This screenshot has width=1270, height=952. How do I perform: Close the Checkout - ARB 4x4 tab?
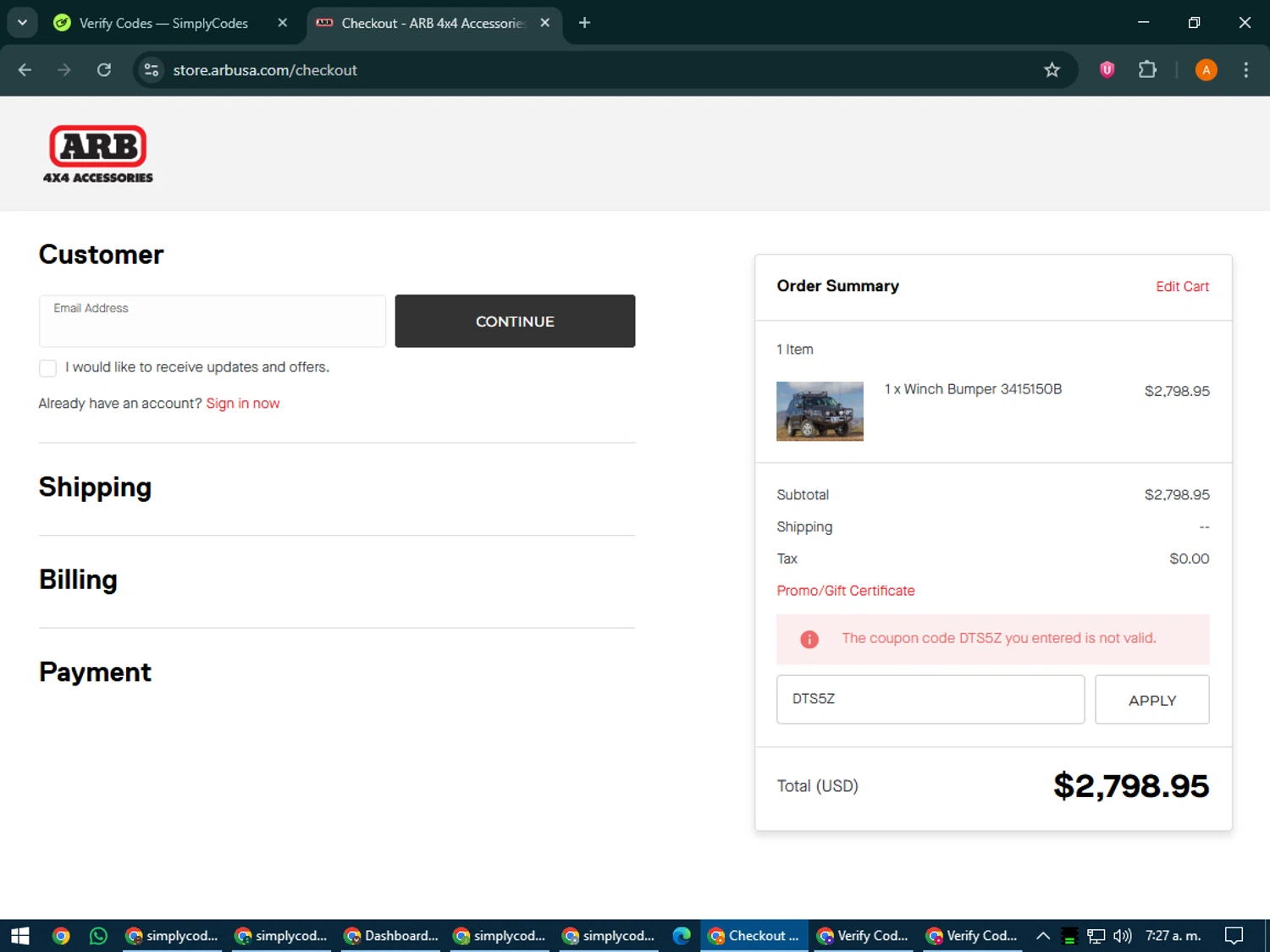[545, 23]
